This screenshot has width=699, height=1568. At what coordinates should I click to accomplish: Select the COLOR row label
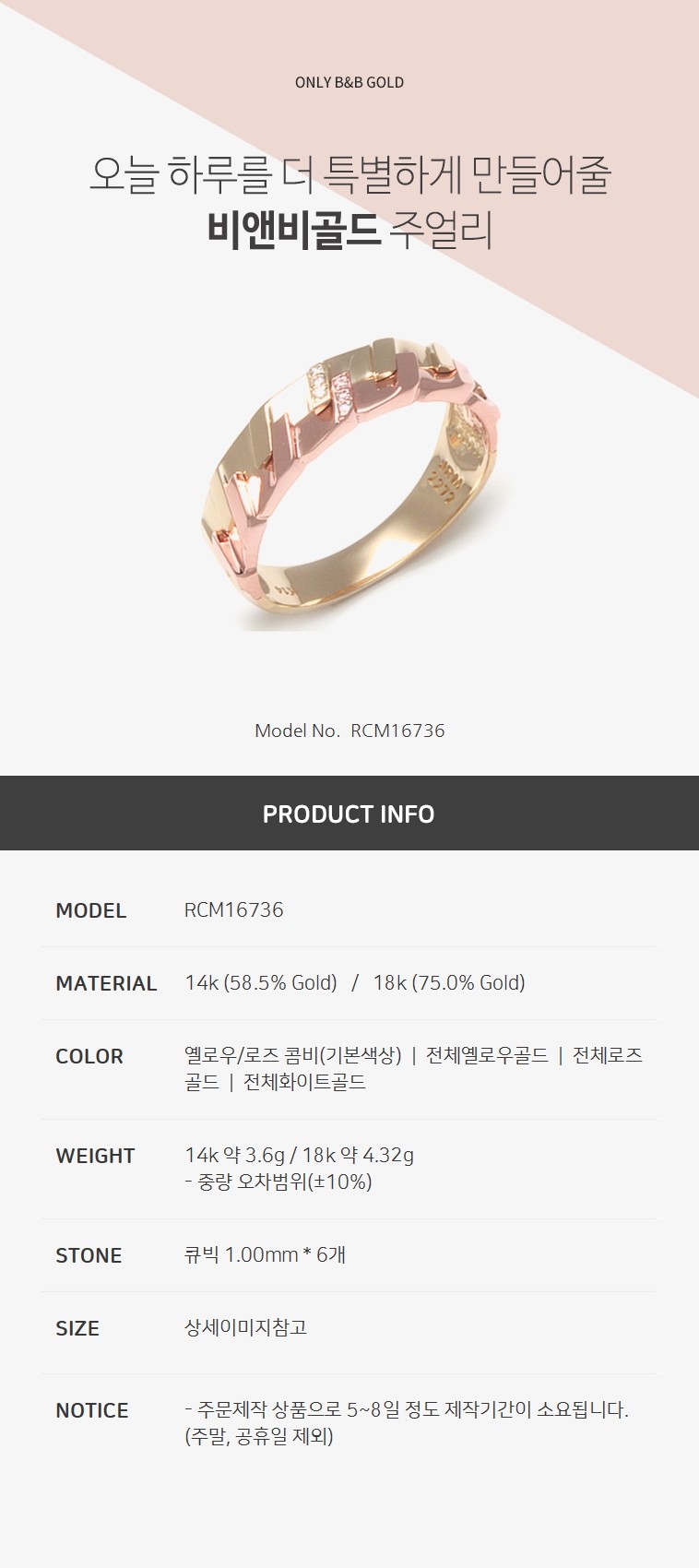click(x=89, y=1056)
